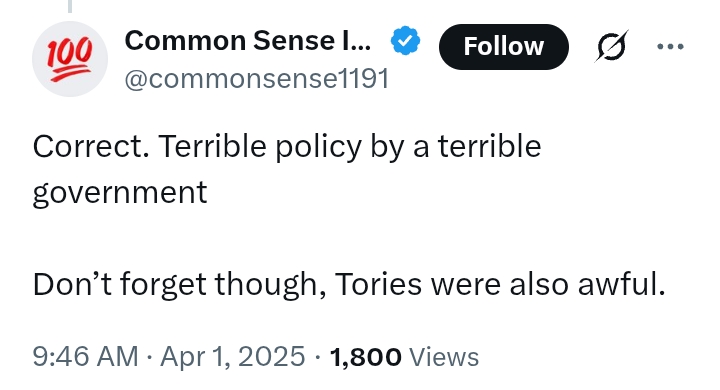This screenshot has width=720, height=390.
Task: Open the three-dot more options menu
Action: (x=670, y=46)
